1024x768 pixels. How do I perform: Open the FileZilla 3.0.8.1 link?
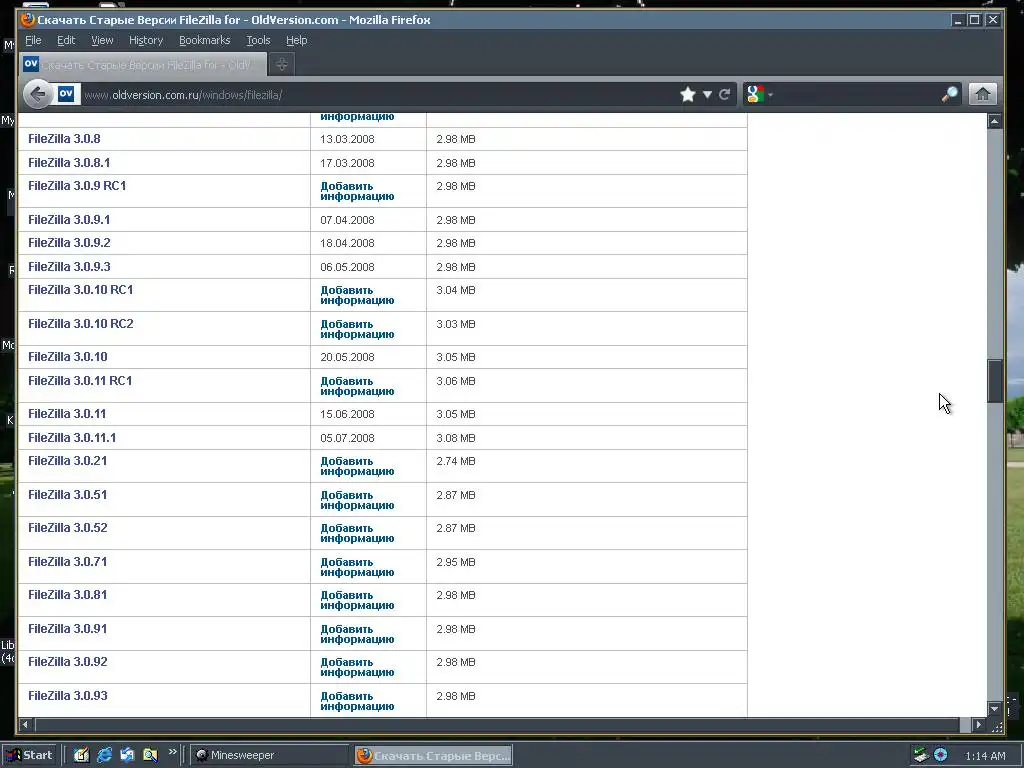click(x=69, y=163)
